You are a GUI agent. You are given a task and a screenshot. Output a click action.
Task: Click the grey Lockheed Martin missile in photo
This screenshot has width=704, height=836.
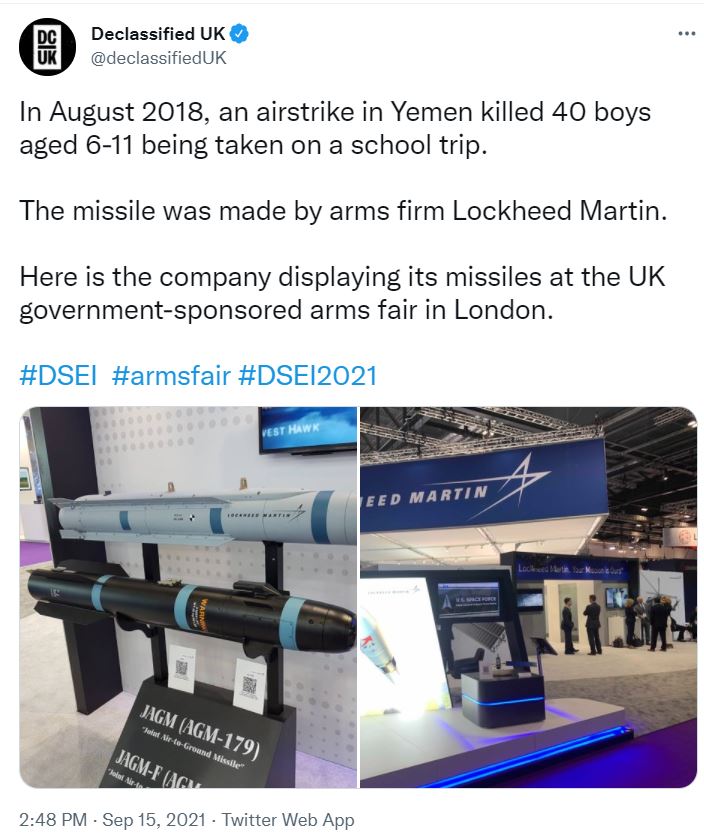[x=205, y=517]
